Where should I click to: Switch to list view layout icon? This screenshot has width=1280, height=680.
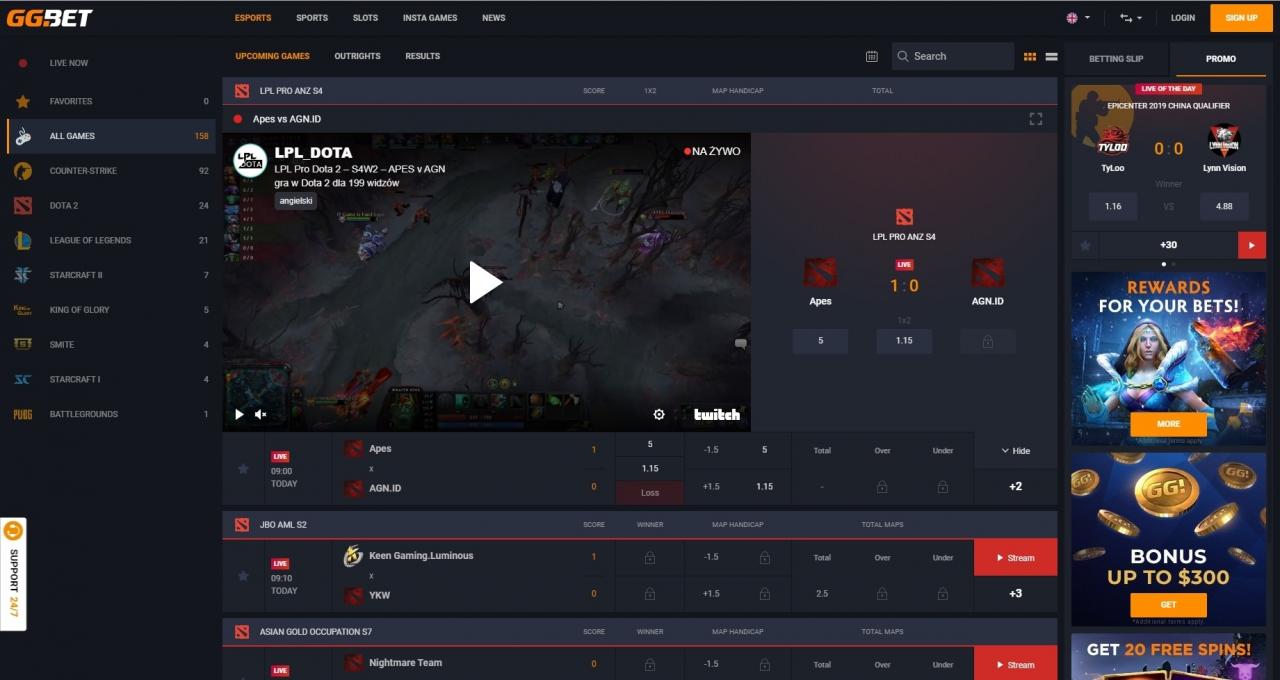(x=1051, y=57)
